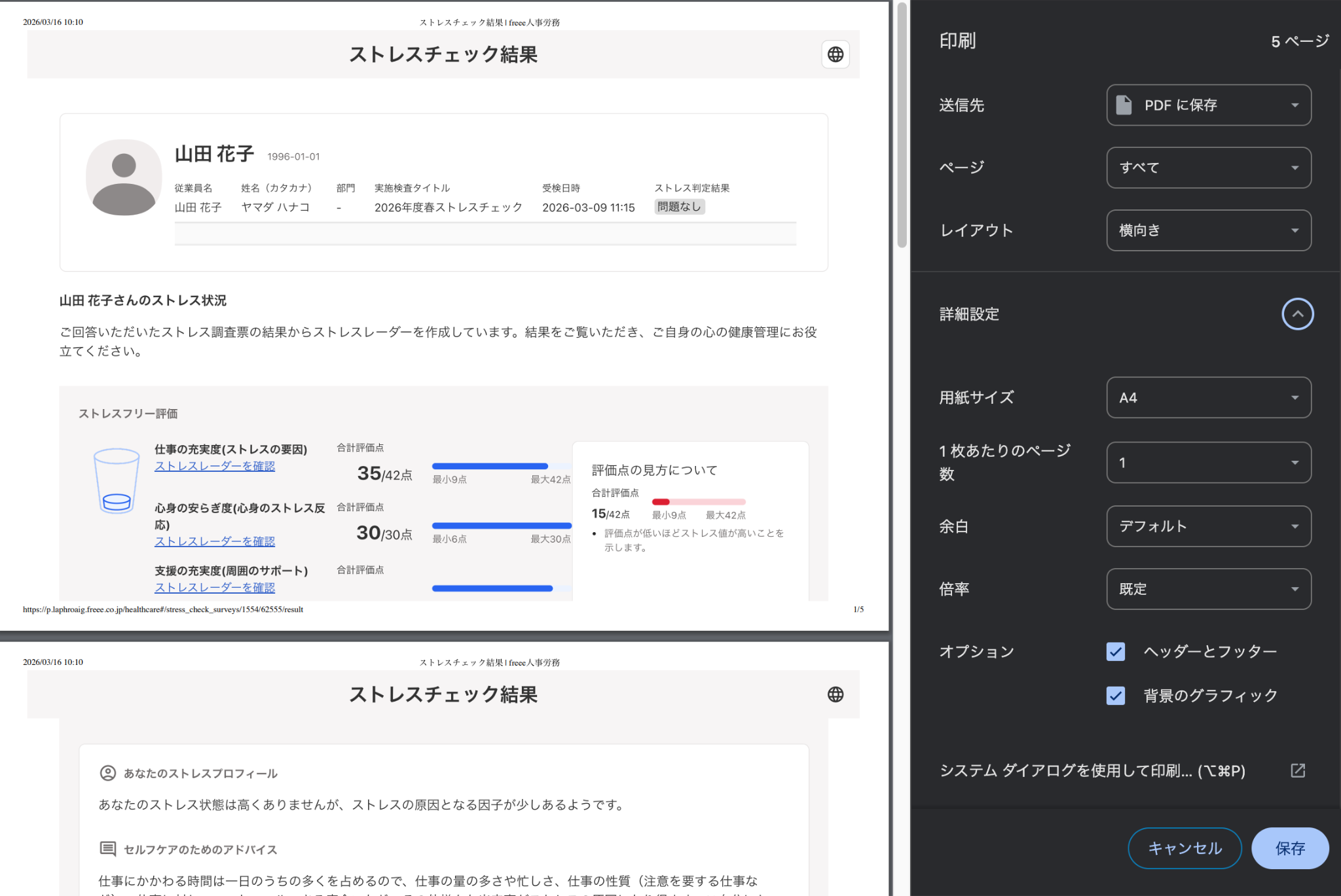The image size is (1341, 896).
Task: Open the 1 枚あたりのページ数 dropdown
Action: tap(1209, 463)
